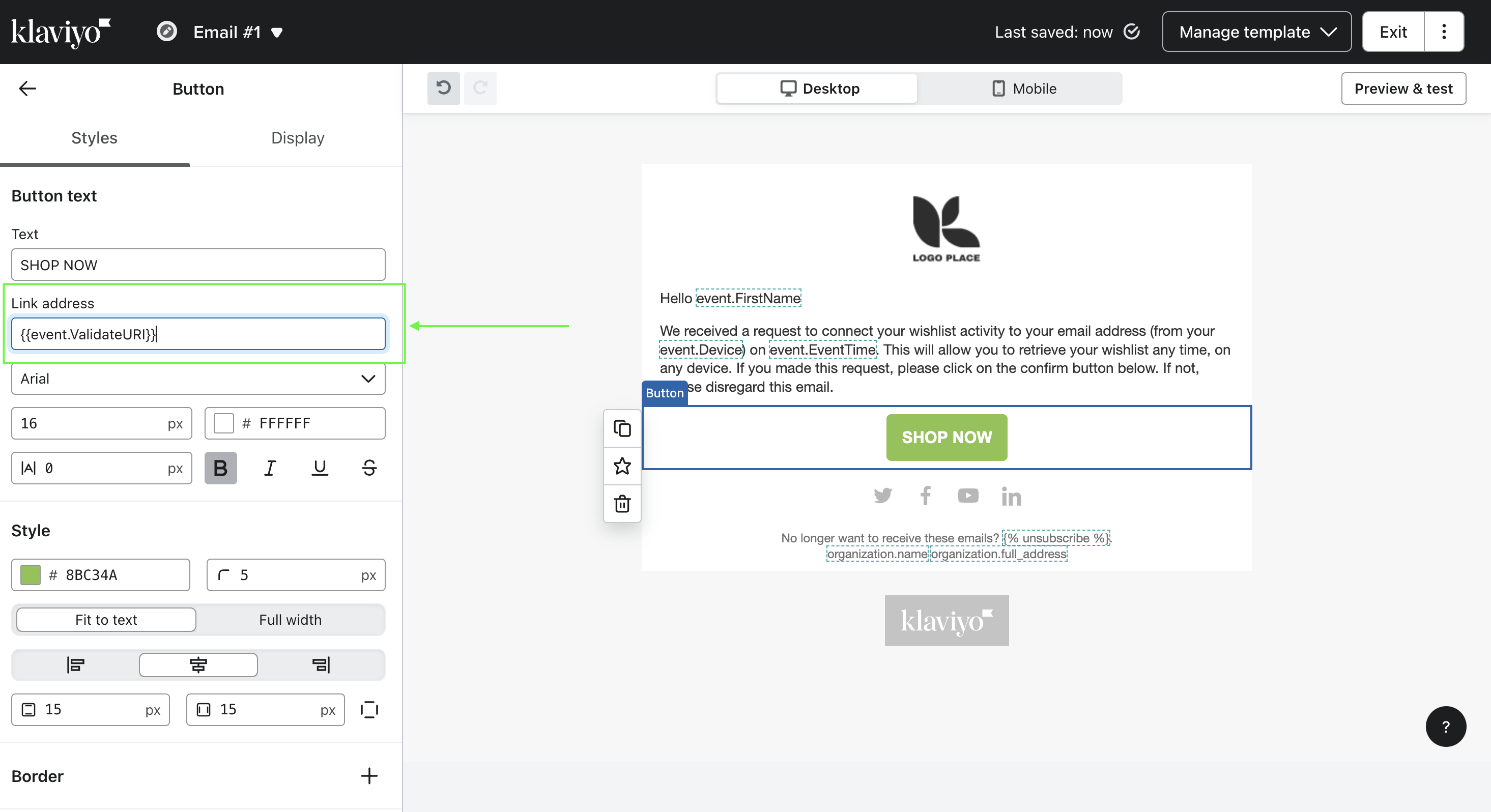The height and width of the screenshot is (812, 1491).
Task: Expand the Border section
Action: (x=369, y=775)
